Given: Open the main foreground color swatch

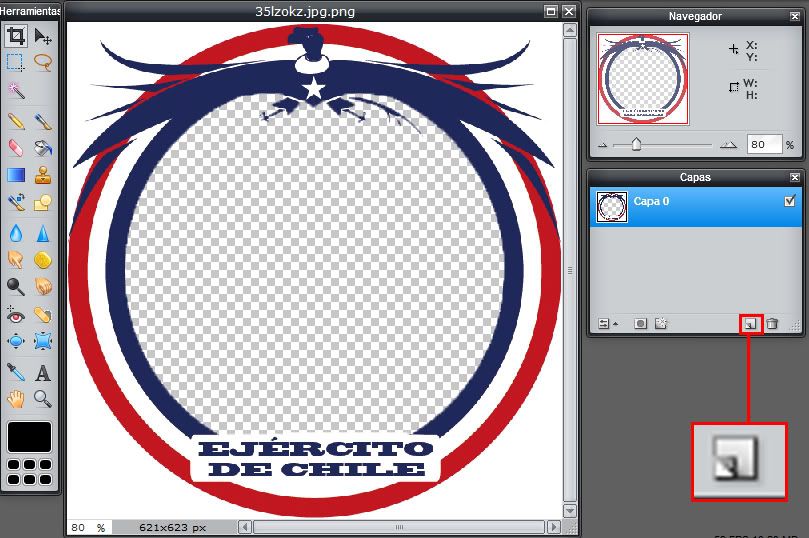Looking at the screenshot, I should [30, 438].
